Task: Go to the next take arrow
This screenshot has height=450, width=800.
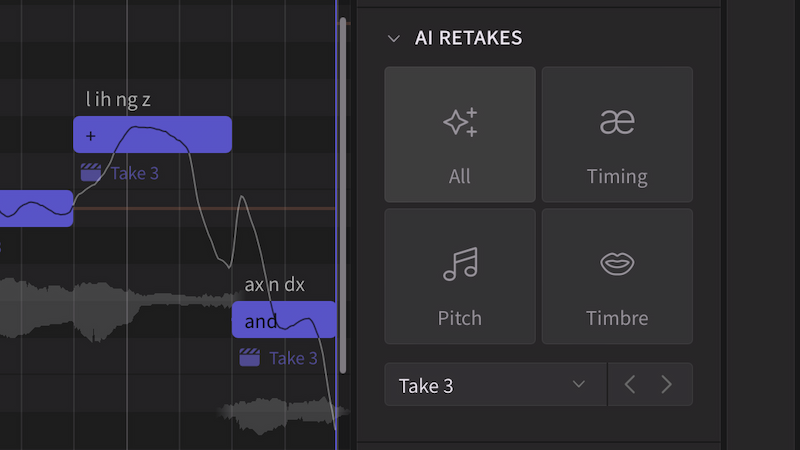Action: coord(667,385)
